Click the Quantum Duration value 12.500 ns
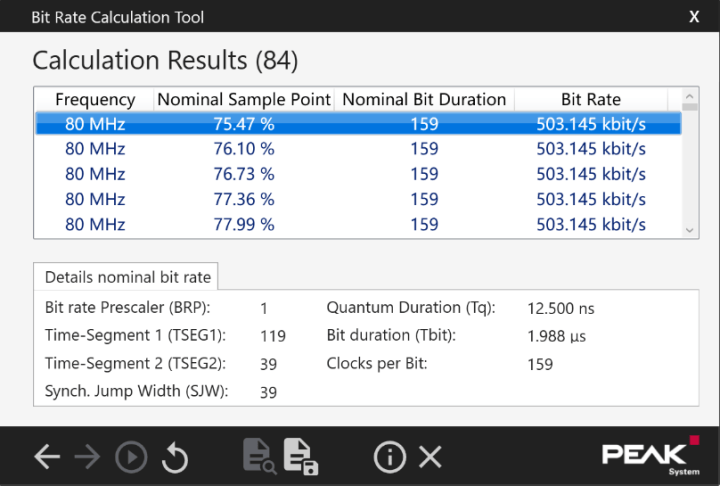This screenshot has height=486, width=720. tap(561, 308)
